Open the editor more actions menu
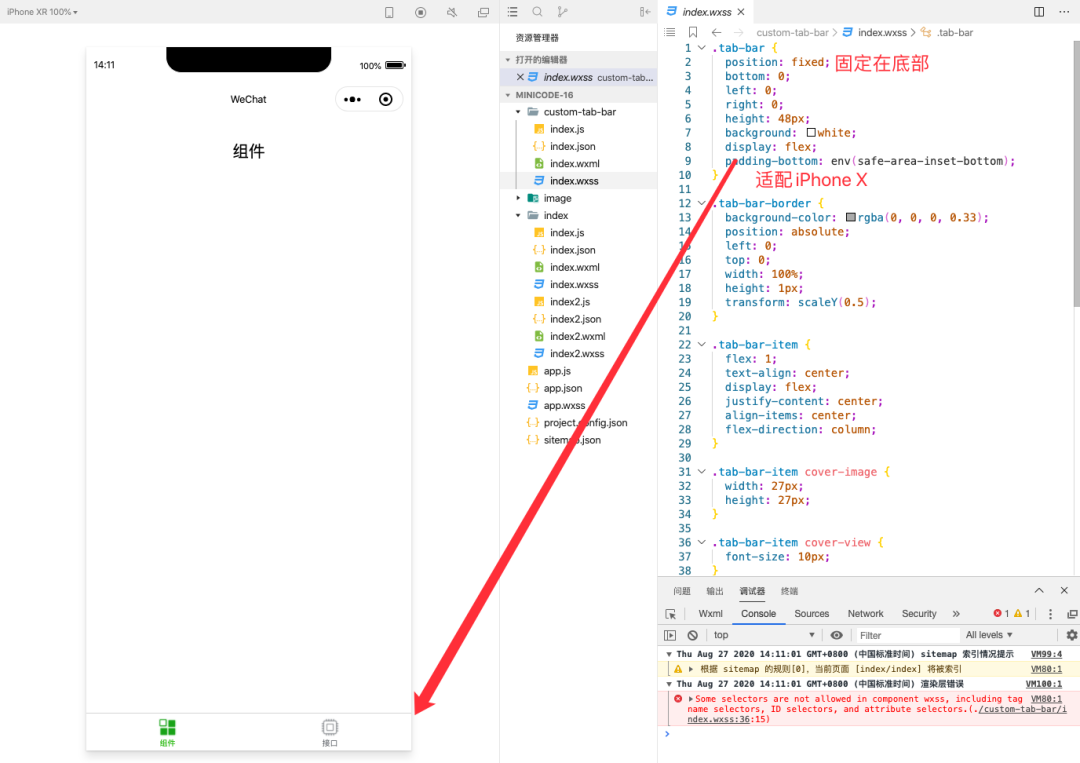 tap(1064, 12)
